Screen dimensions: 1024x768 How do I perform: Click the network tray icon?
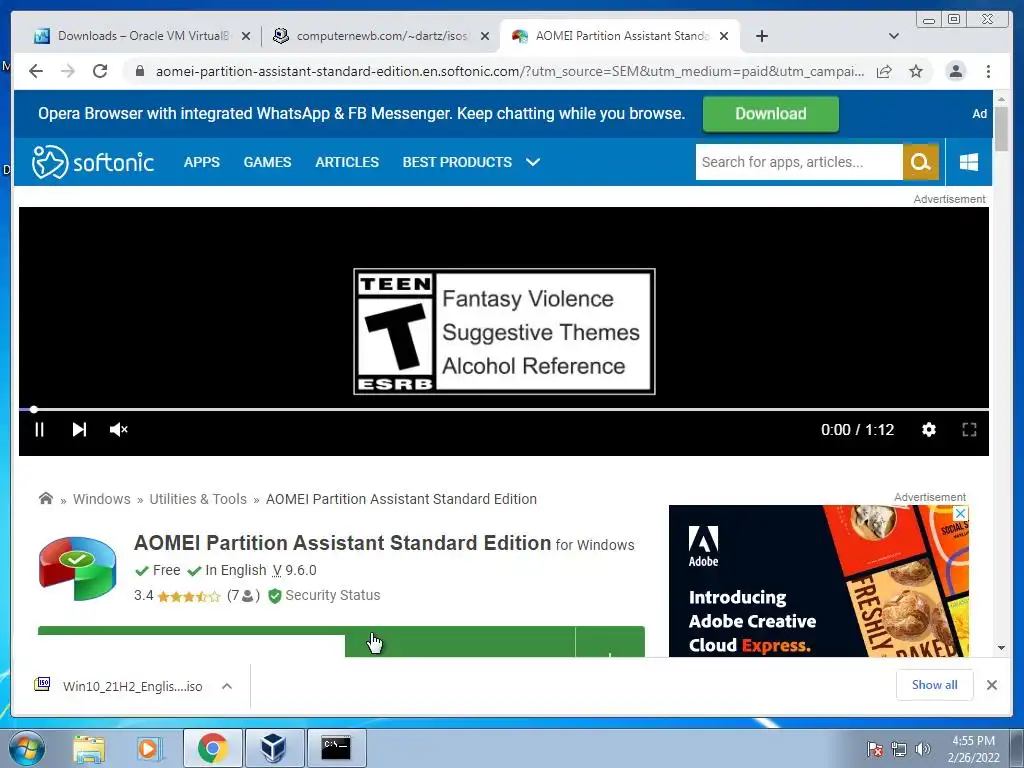pos(899,749)
